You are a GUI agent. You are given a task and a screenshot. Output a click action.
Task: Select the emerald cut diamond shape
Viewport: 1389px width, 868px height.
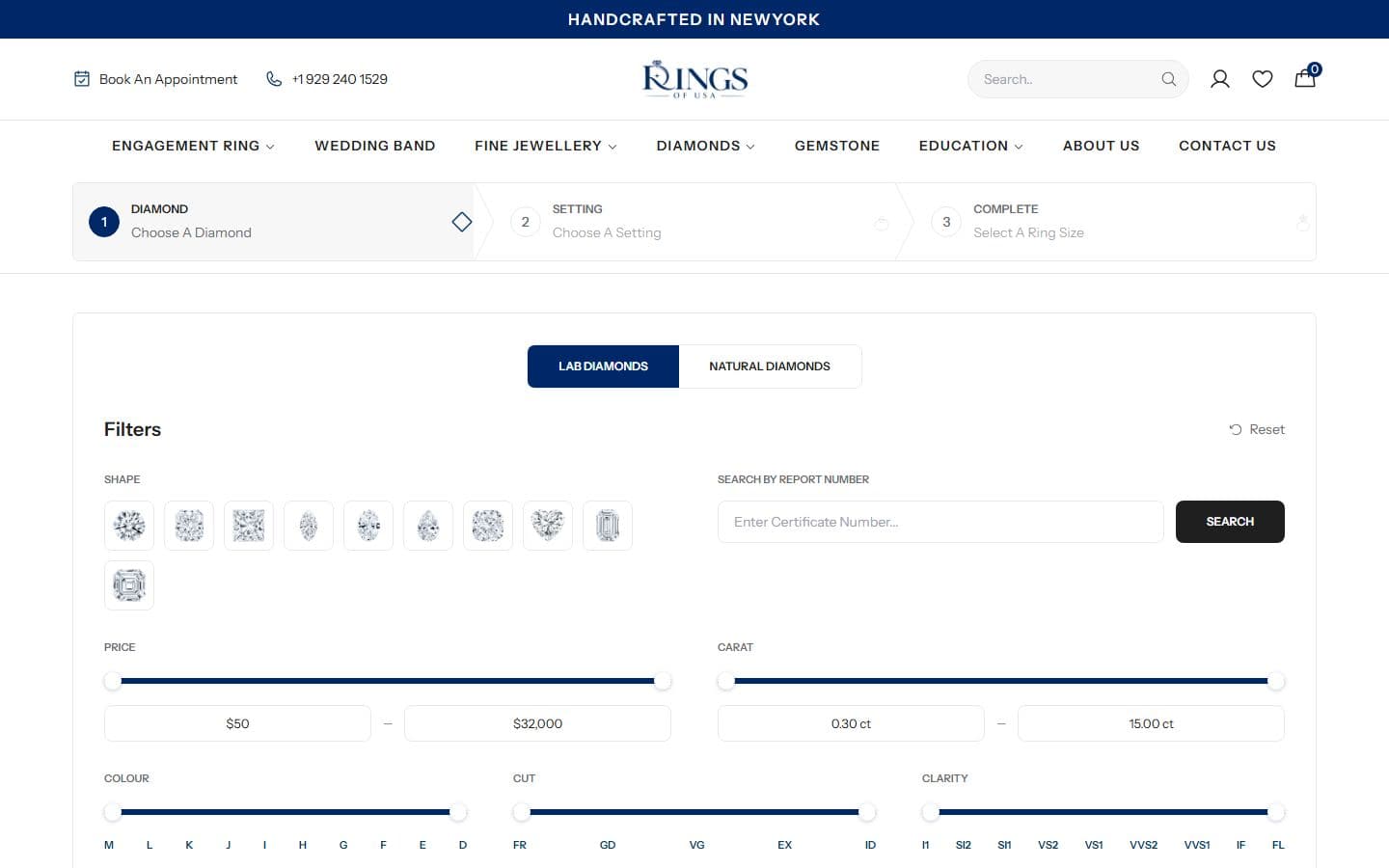pyautogui.click(x=608, y=526)
